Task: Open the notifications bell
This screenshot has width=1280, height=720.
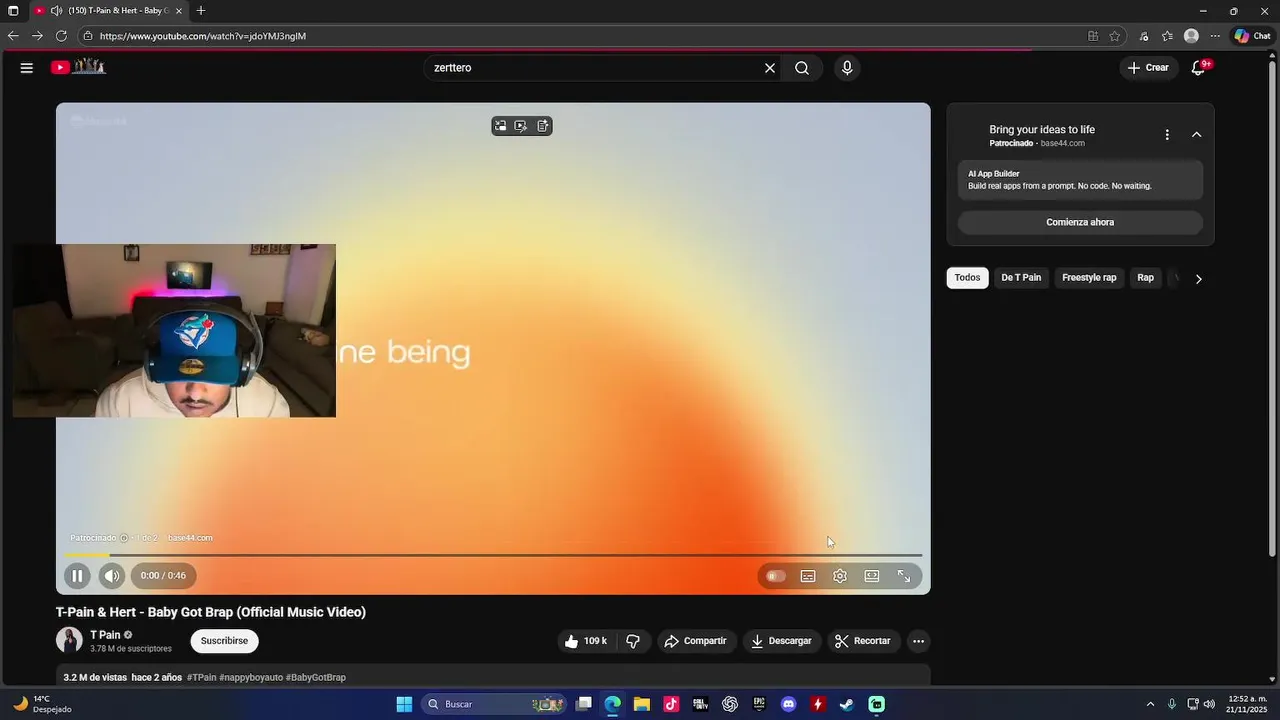Action: click(x=1198, y=68)
